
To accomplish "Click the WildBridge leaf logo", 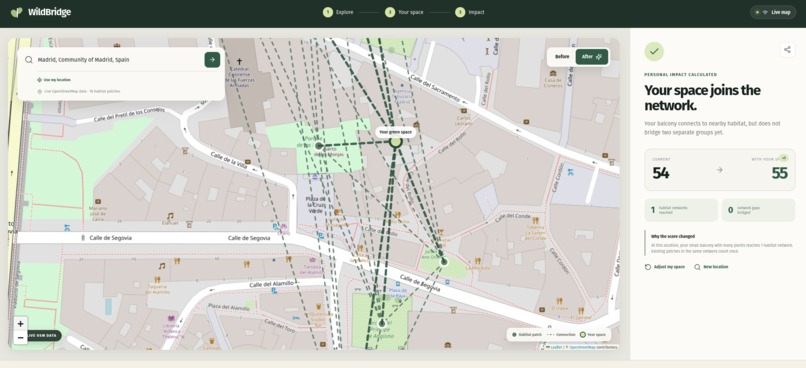I will pyautogui.click(x=16, y=12).
